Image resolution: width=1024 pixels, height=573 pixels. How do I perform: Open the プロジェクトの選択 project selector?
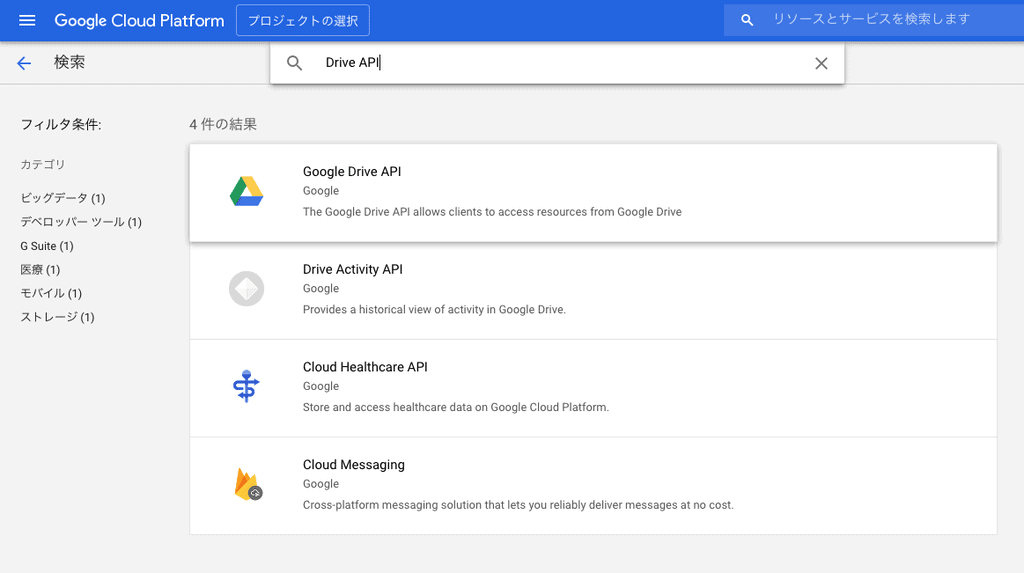coord(302,20)
